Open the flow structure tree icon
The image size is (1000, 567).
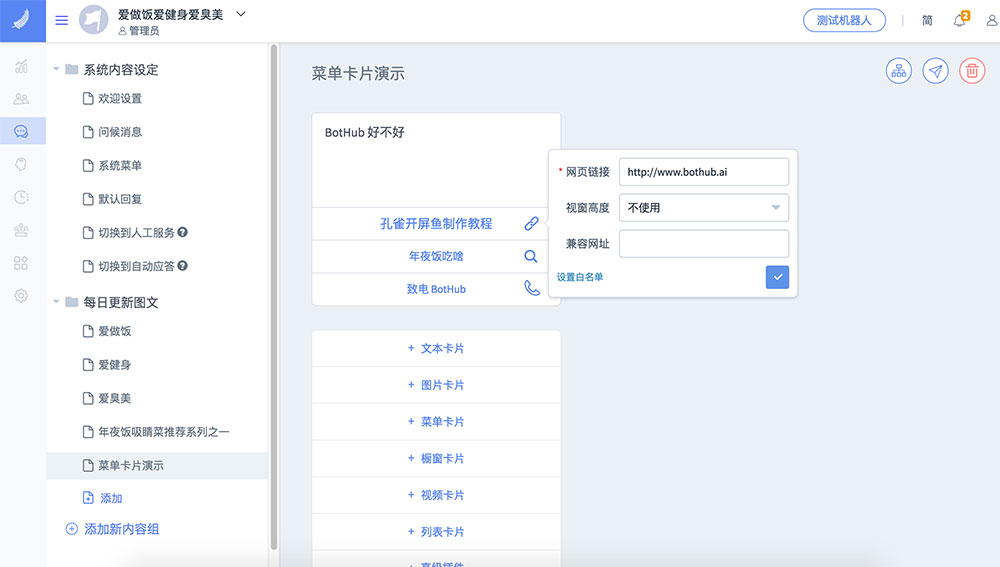pyautogui.click(x=899, y=71)
